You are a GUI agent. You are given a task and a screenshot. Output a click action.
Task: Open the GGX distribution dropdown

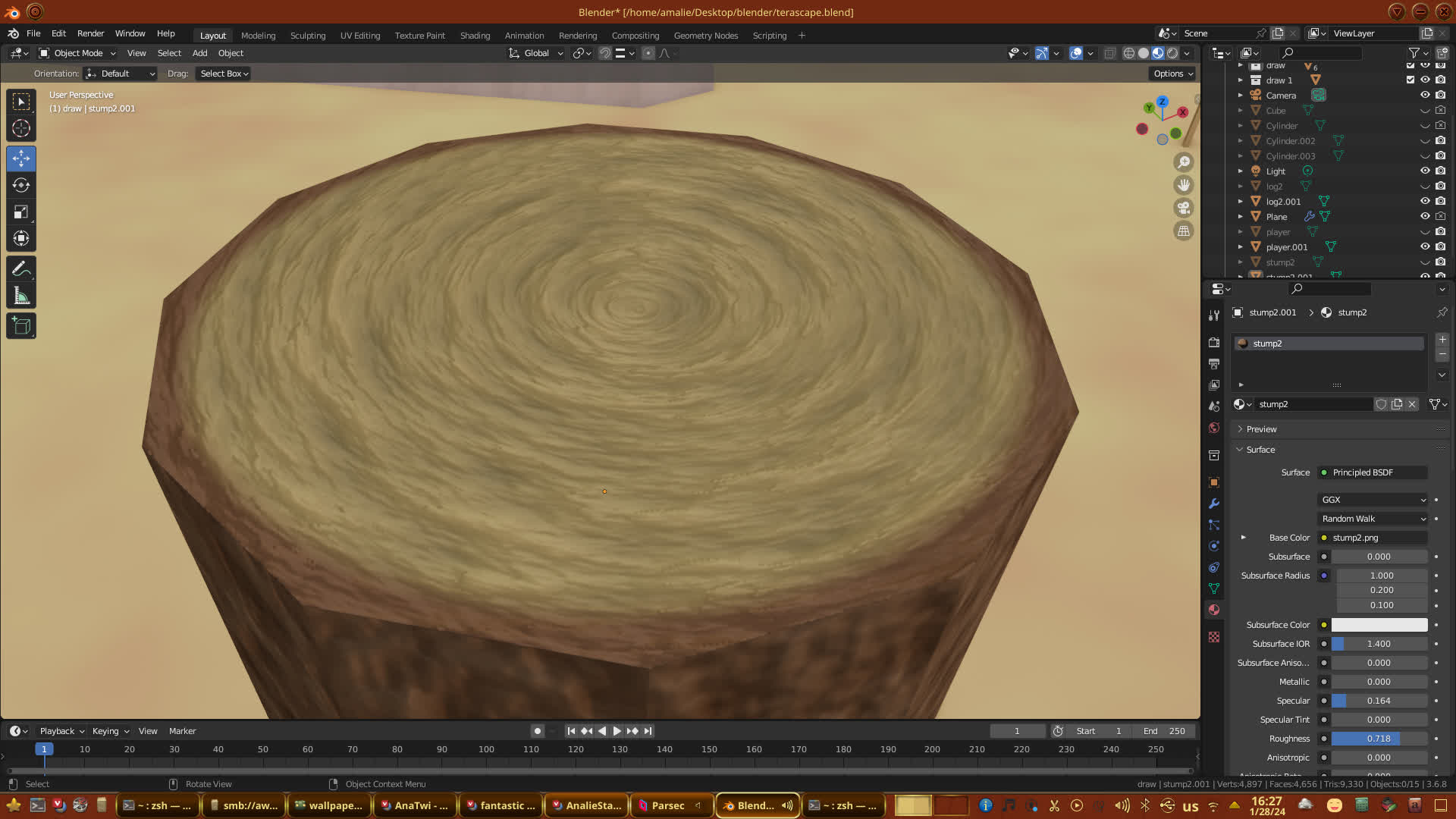1373,500
